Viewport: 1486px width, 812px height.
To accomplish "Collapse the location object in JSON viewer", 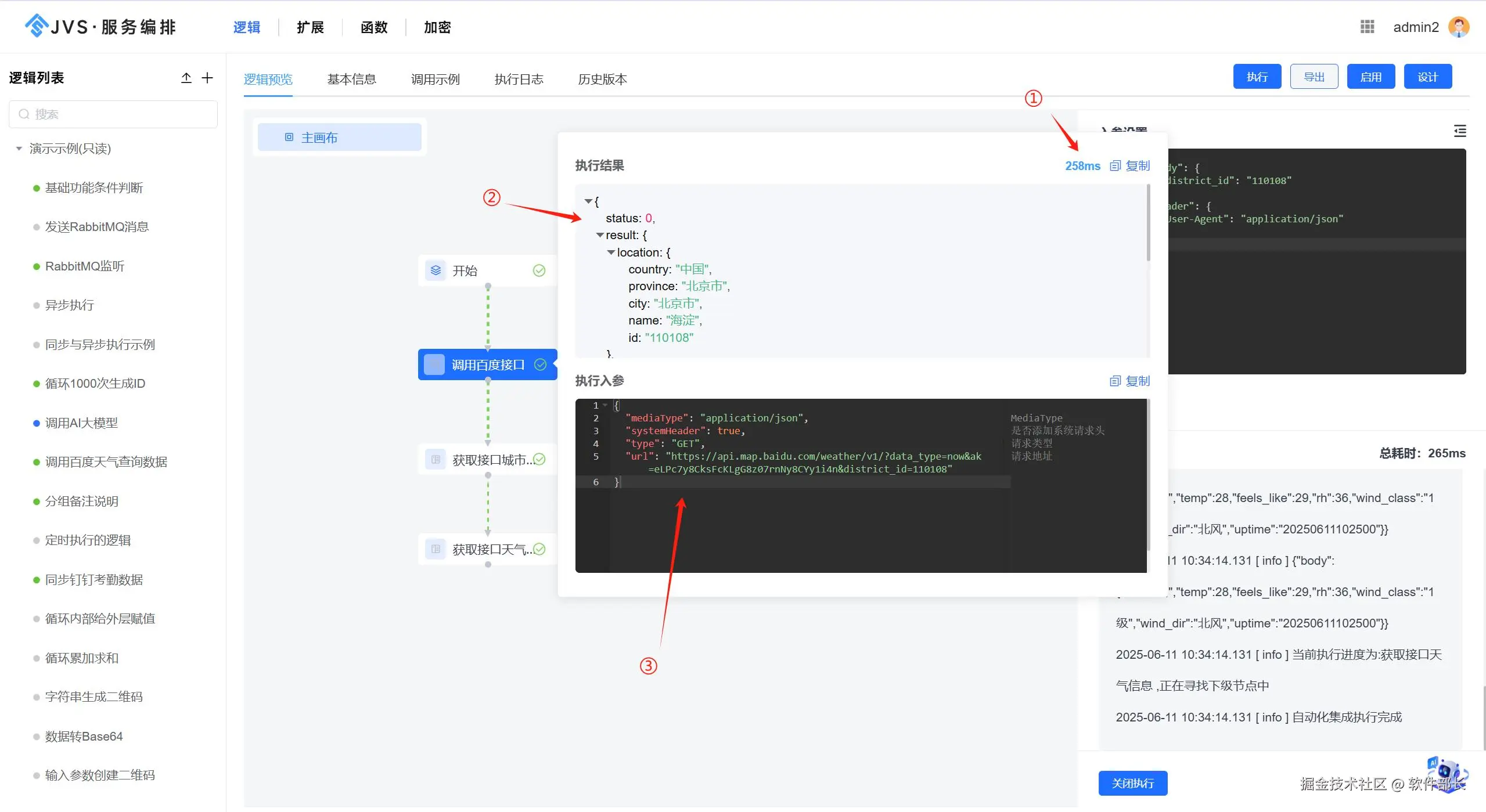I will click(x=611, y=252).
